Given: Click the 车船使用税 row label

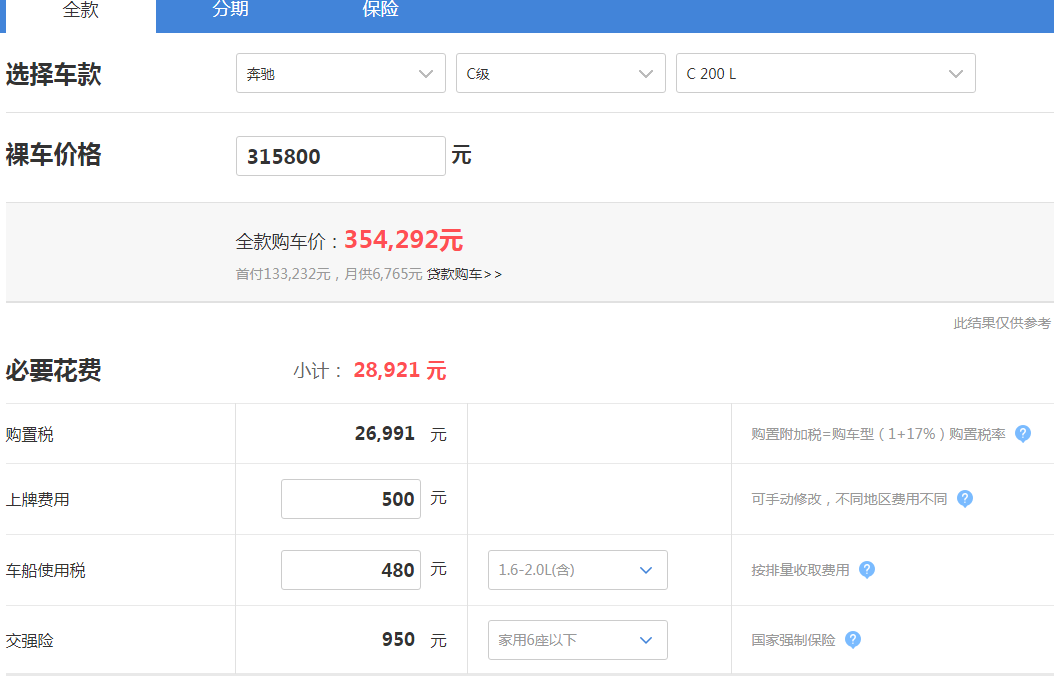Looking at the screenshot, I should coord(46,571).
